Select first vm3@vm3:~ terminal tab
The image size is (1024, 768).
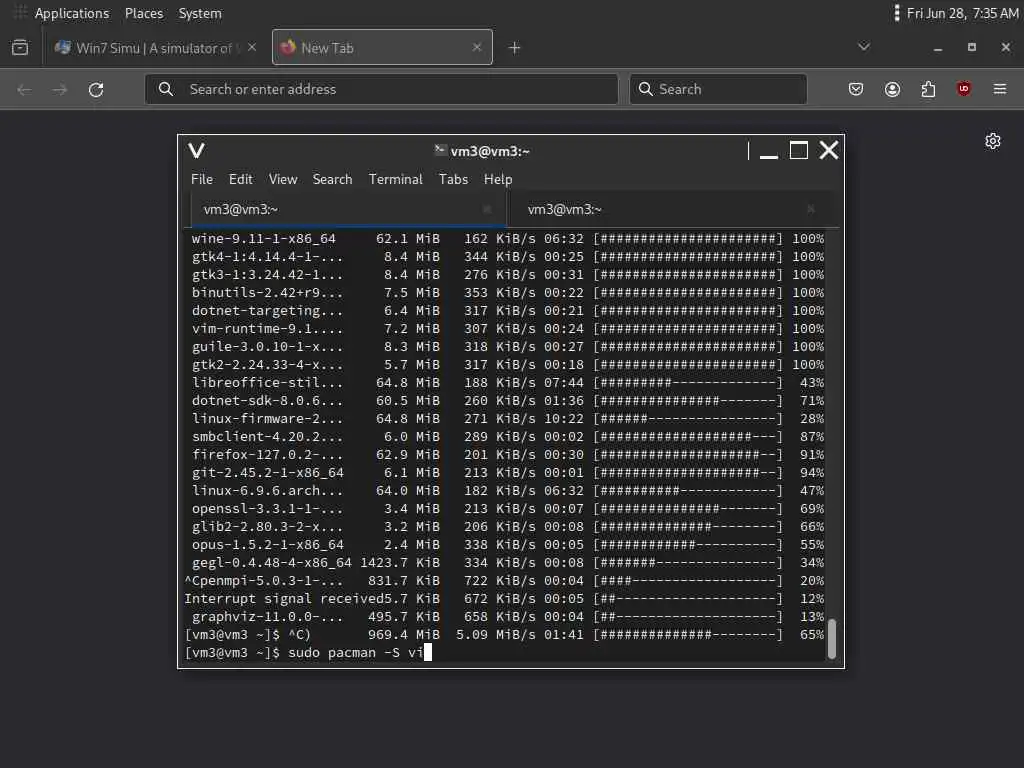pyautogui.click(x=347, y=209)
